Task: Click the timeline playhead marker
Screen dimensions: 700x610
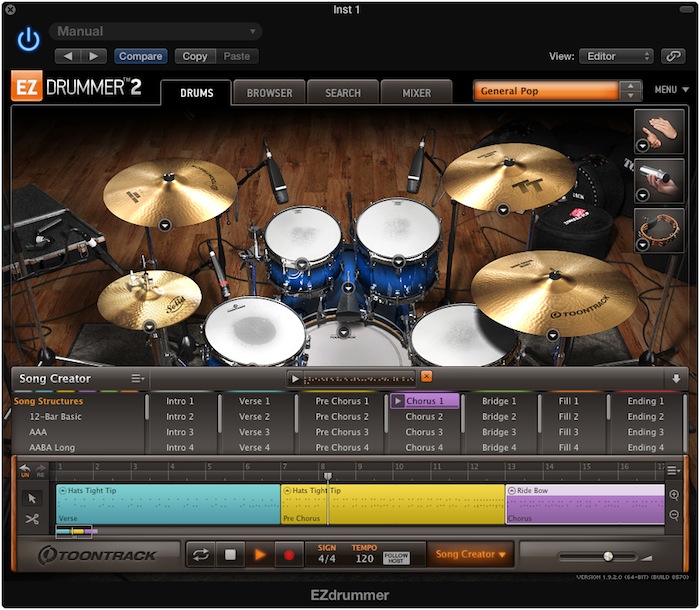Action: click(x=328, y=476)
